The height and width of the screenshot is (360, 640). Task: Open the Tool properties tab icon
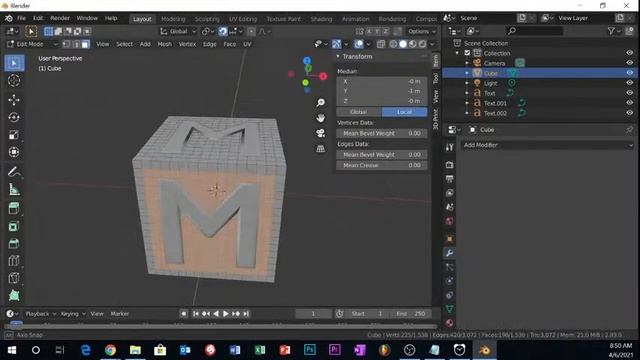click(449, 147)
